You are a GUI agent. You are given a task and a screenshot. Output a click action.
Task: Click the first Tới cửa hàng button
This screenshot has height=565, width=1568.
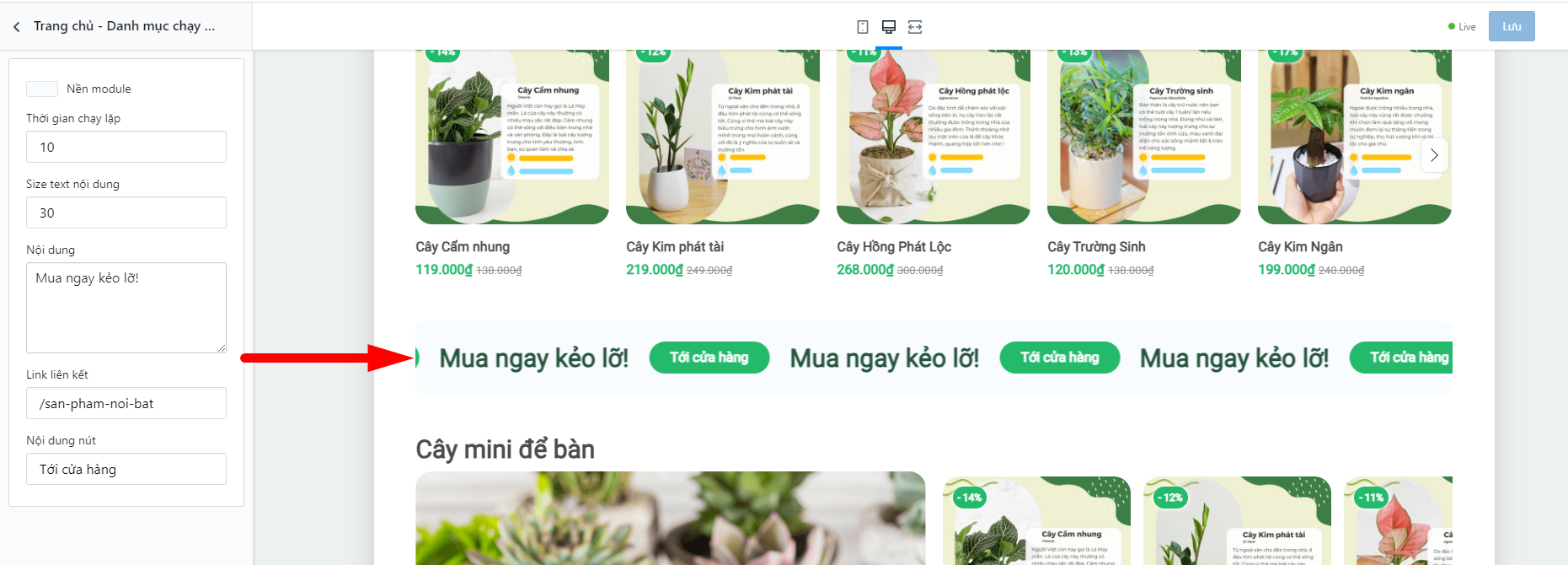click(x=709, y=358)
